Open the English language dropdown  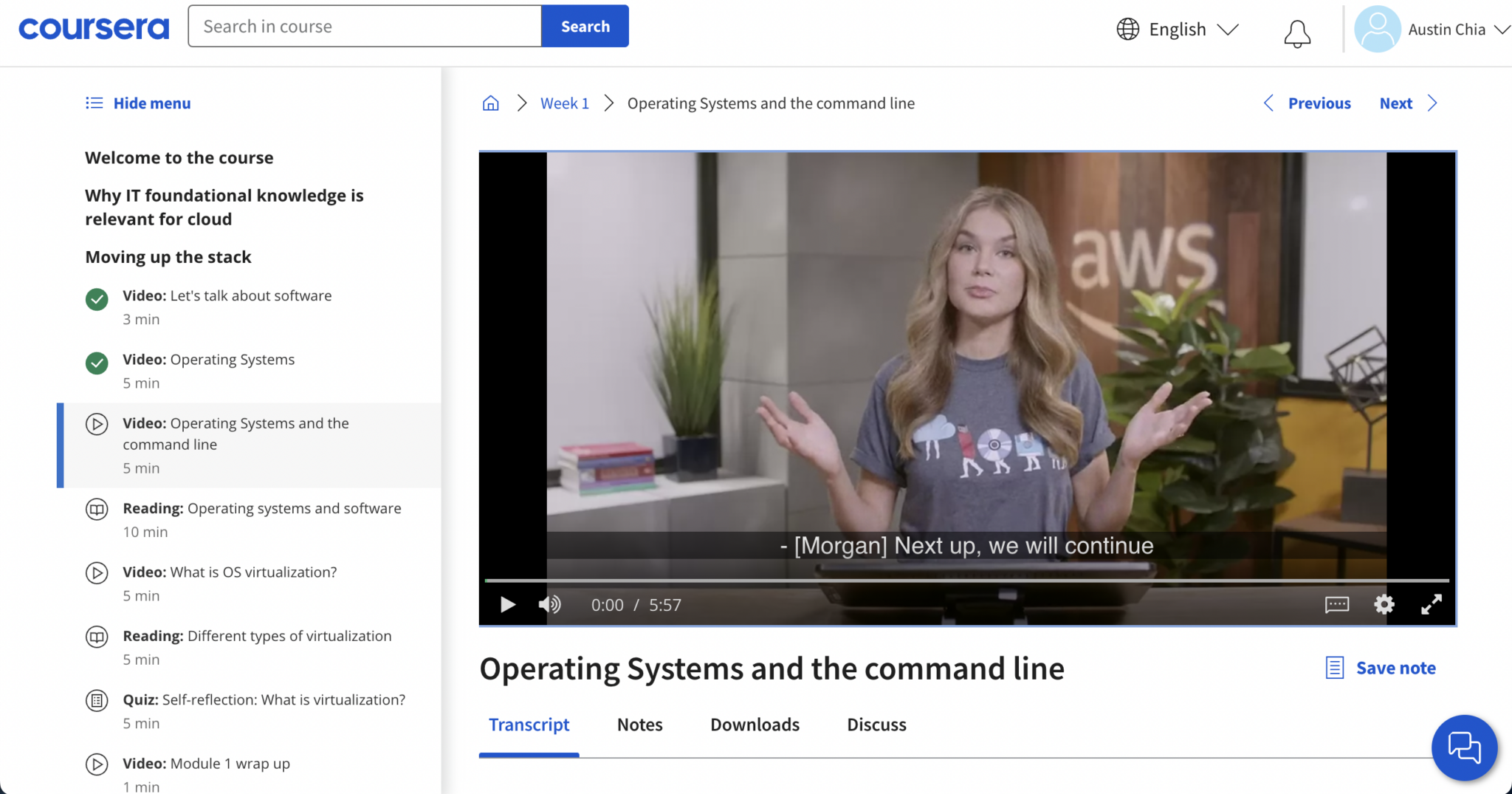[x=1178, y=30]
